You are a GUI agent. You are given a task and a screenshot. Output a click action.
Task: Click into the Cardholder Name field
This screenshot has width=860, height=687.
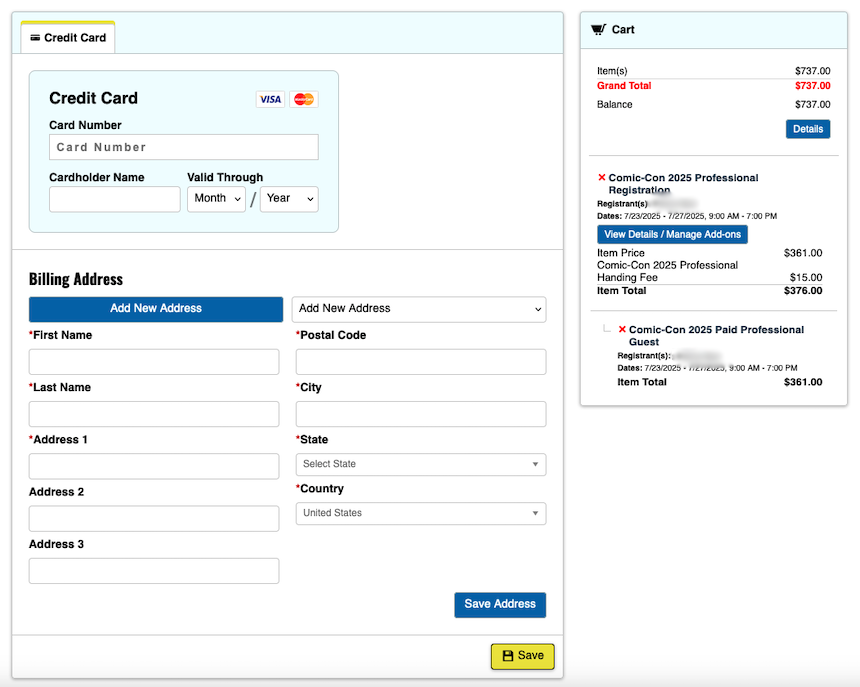tap(115, 199)
